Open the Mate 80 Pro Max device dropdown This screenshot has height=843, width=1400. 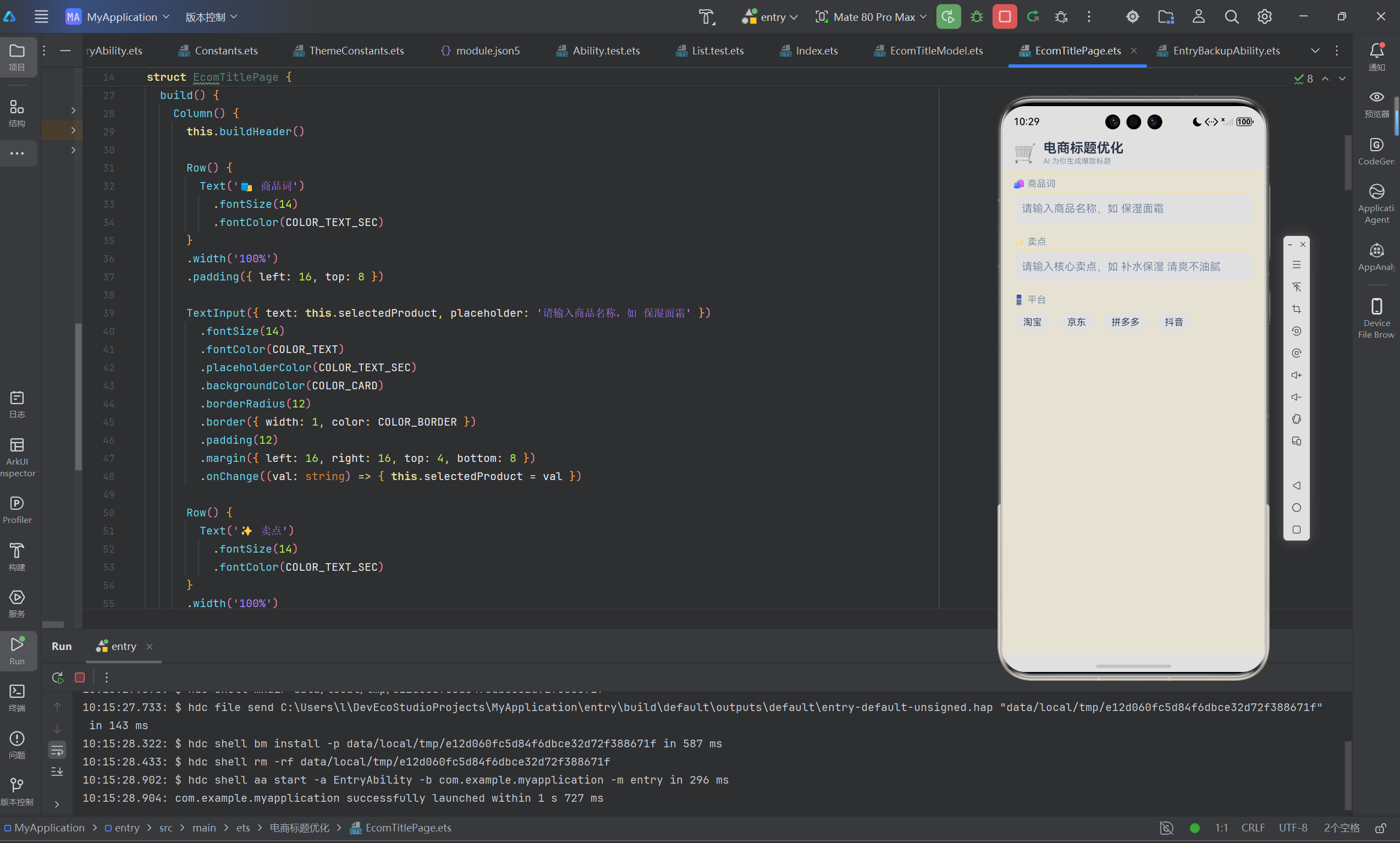tap(870, 16)
